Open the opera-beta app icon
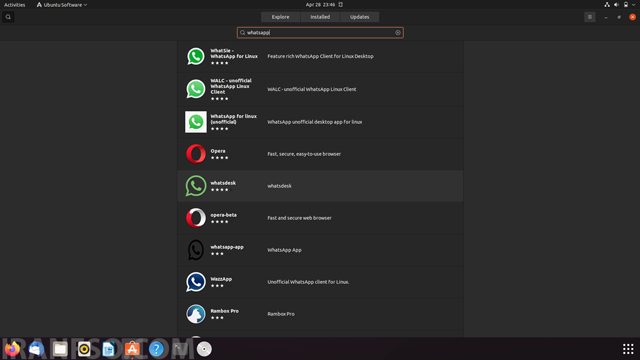The width and height of the screenshot is (640, 360). tap(196, 218)
